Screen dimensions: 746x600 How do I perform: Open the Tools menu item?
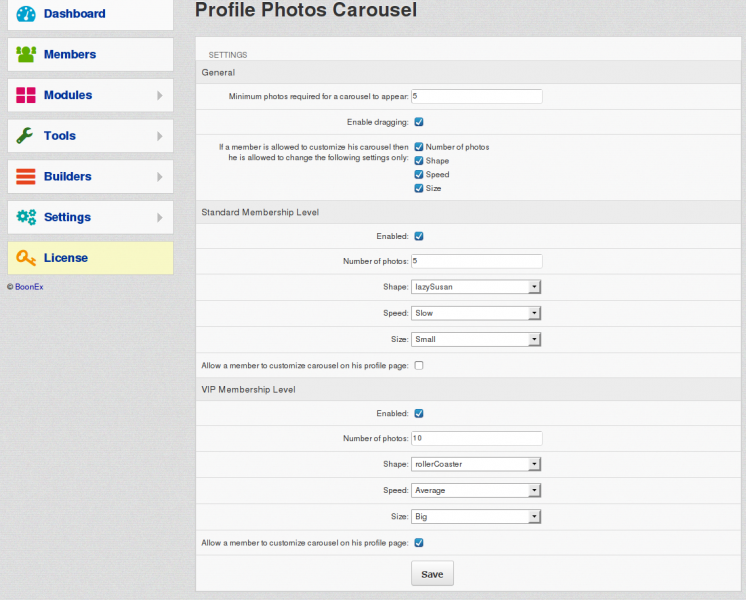pos(90,136)
